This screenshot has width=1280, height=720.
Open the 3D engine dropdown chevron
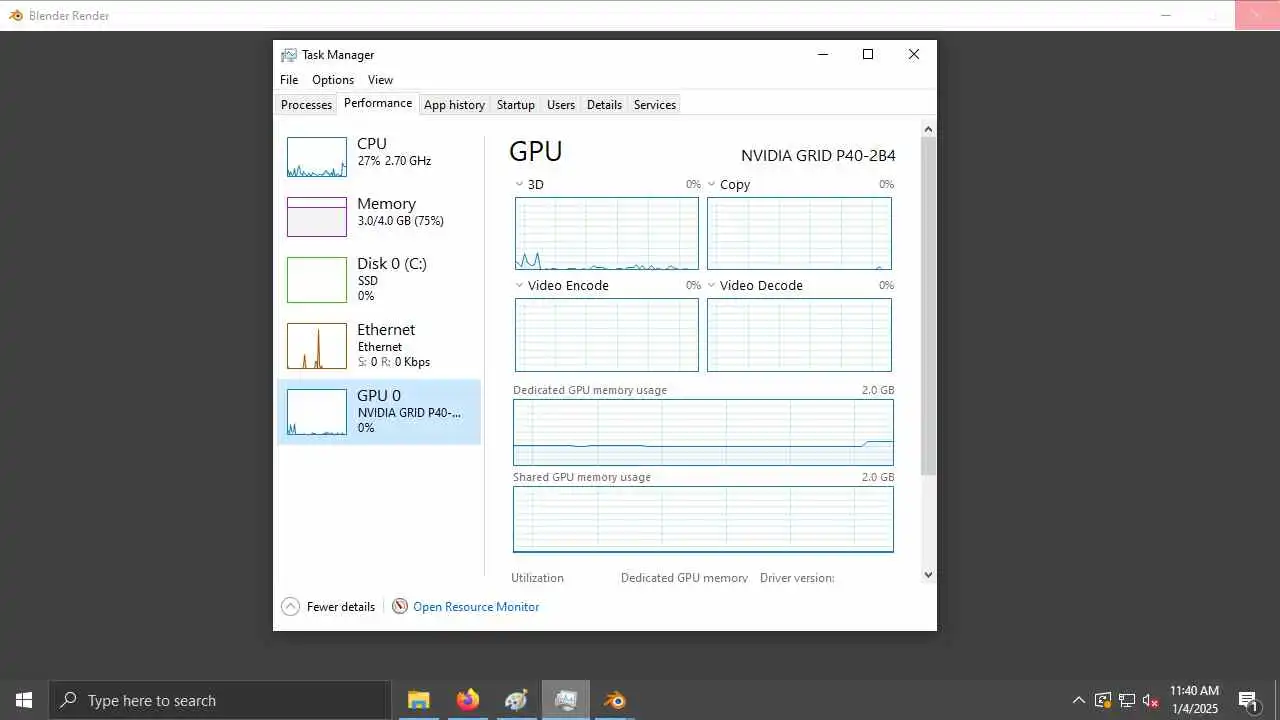519,184
